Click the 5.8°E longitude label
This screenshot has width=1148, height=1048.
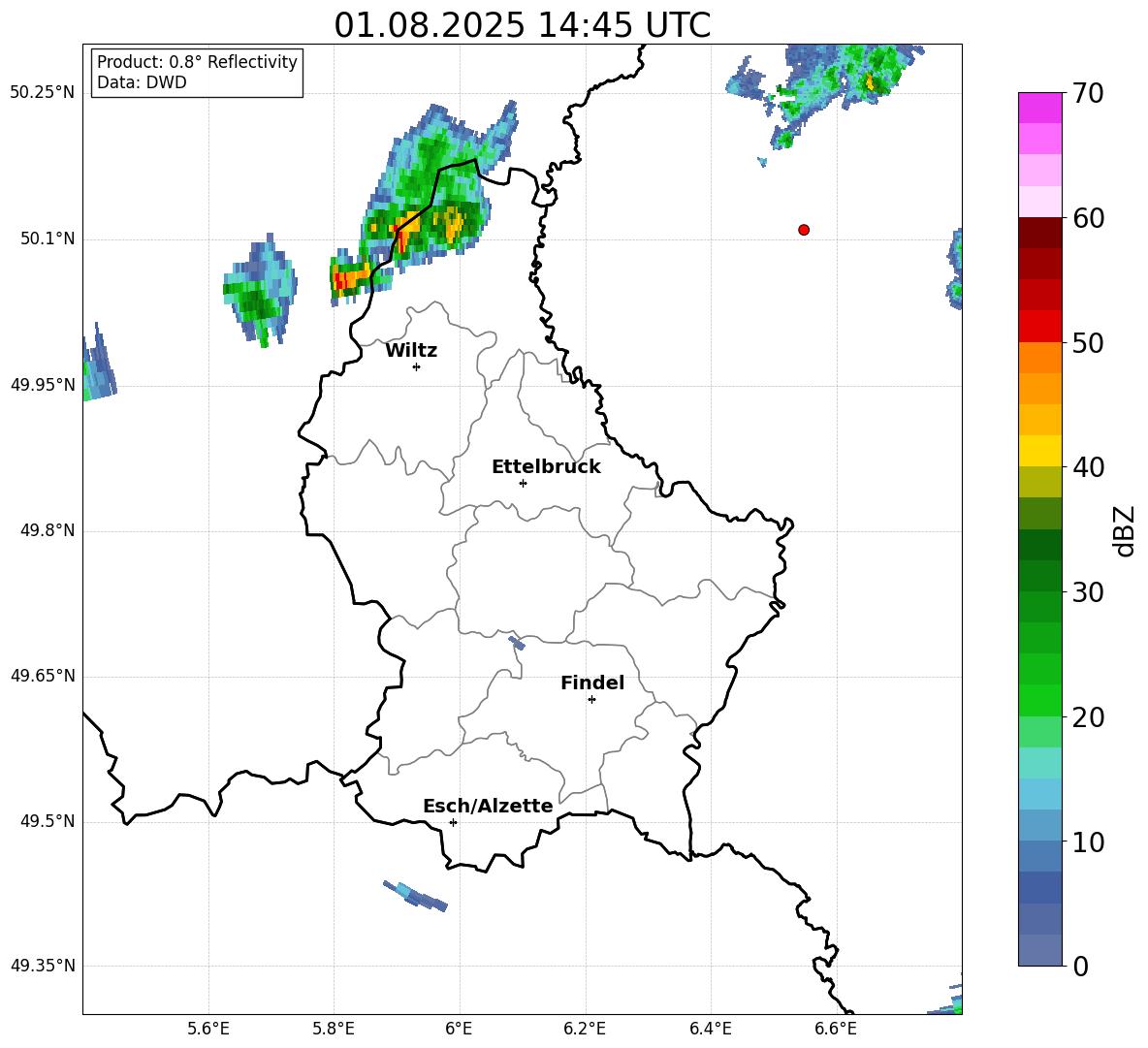334,1029
